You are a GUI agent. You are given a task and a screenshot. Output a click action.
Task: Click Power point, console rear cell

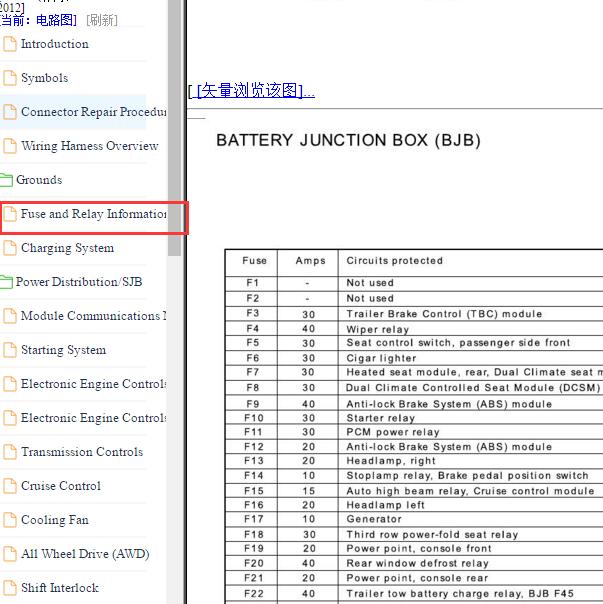417,578
